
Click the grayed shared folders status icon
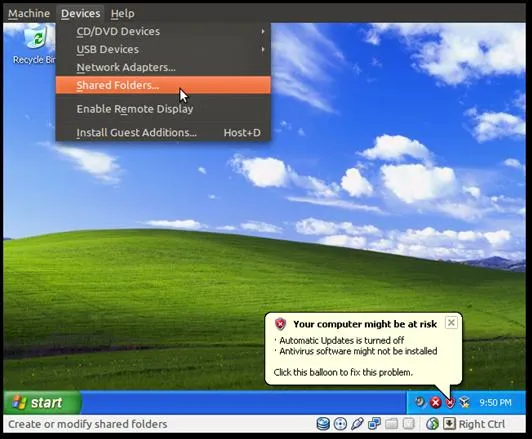tap(391, 424)
